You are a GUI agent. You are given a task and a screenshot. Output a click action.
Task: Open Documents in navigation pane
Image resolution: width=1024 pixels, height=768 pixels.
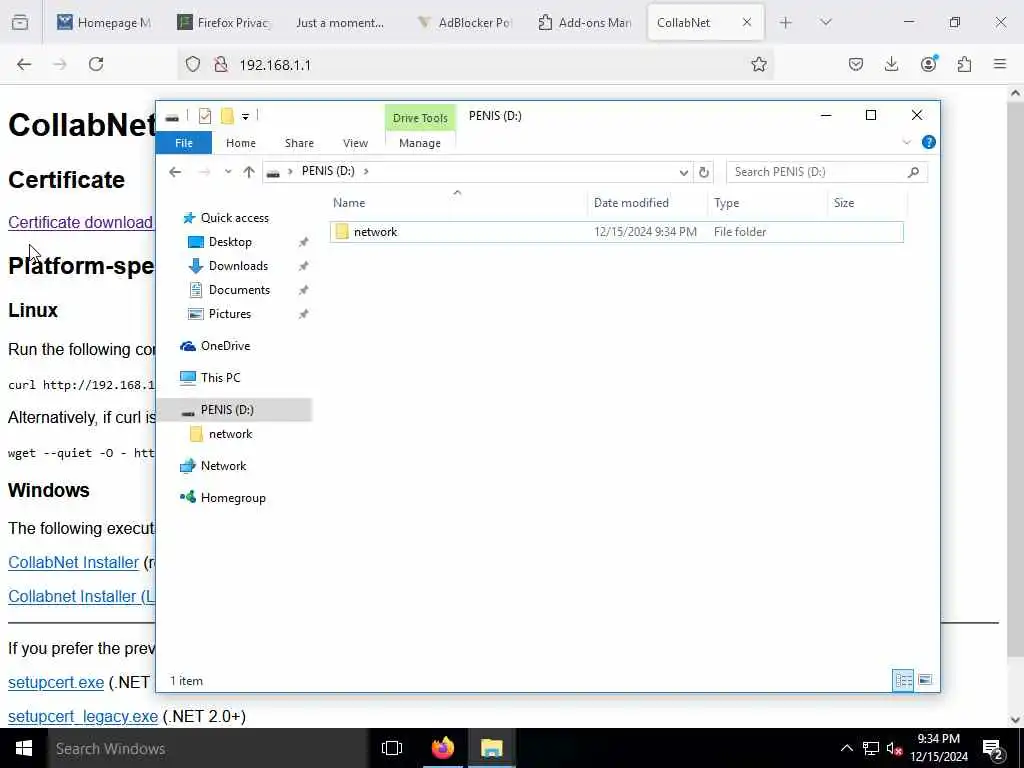point(239,290)
